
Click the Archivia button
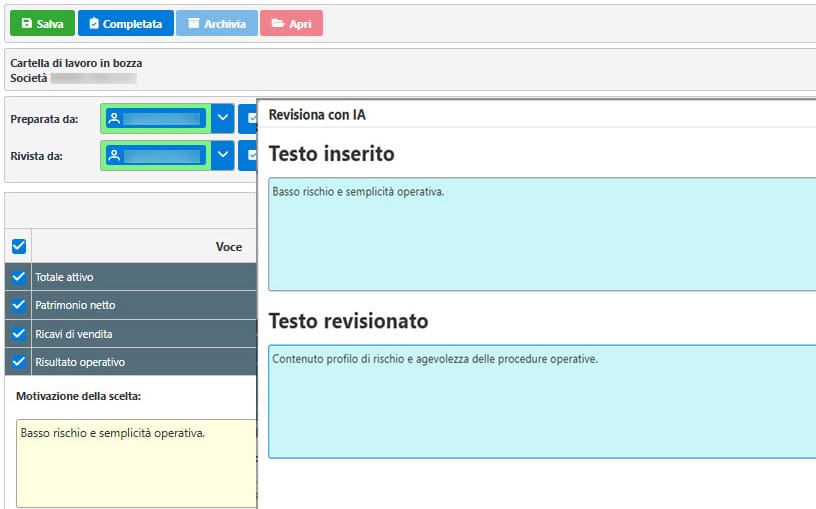pos(216,23)
